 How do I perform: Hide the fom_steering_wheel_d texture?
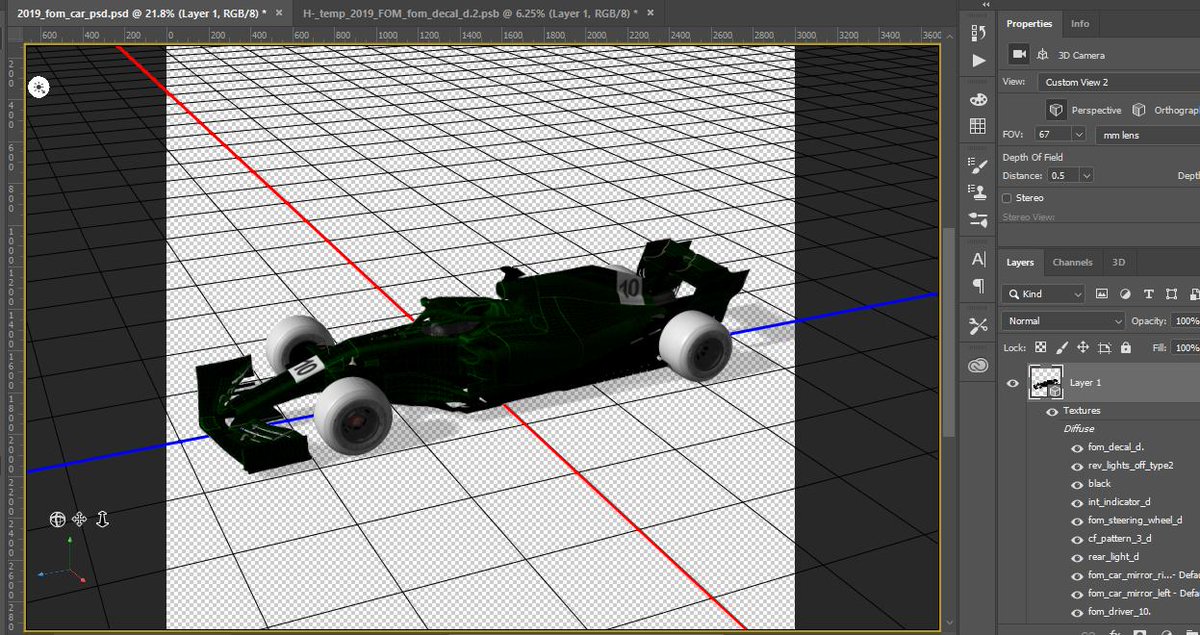tap(1077, 521)
